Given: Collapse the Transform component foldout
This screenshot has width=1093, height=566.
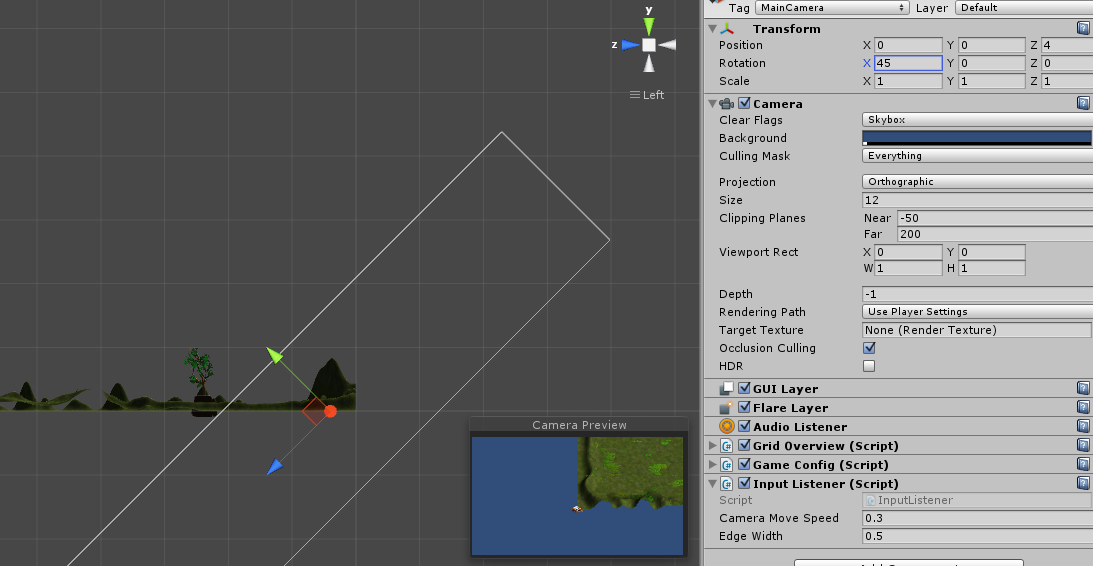Looking at the screenshot, I should (x=712, y=29).
